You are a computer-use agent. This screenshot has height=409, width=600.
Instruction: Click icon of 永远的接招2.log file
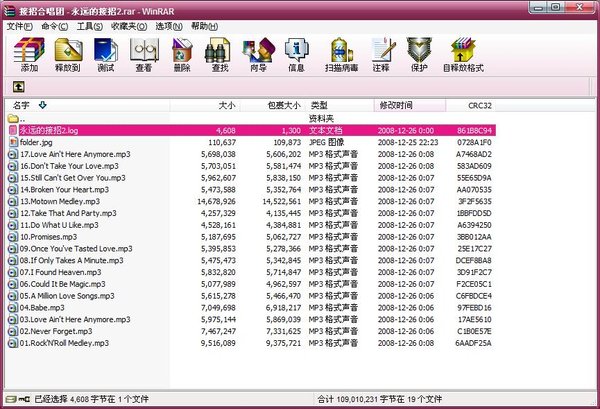[13, 130]
